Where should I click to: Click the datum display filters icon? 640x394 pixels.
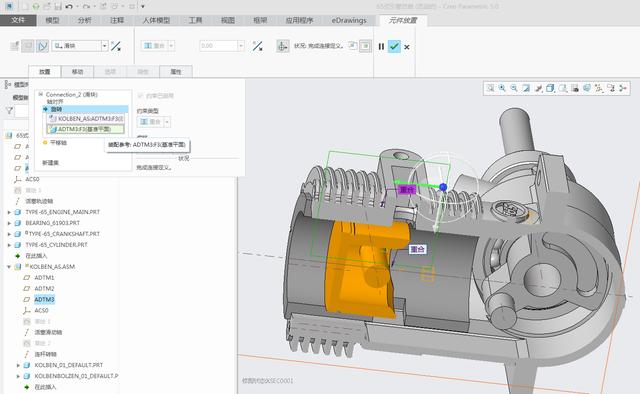[x=599, y=88]
